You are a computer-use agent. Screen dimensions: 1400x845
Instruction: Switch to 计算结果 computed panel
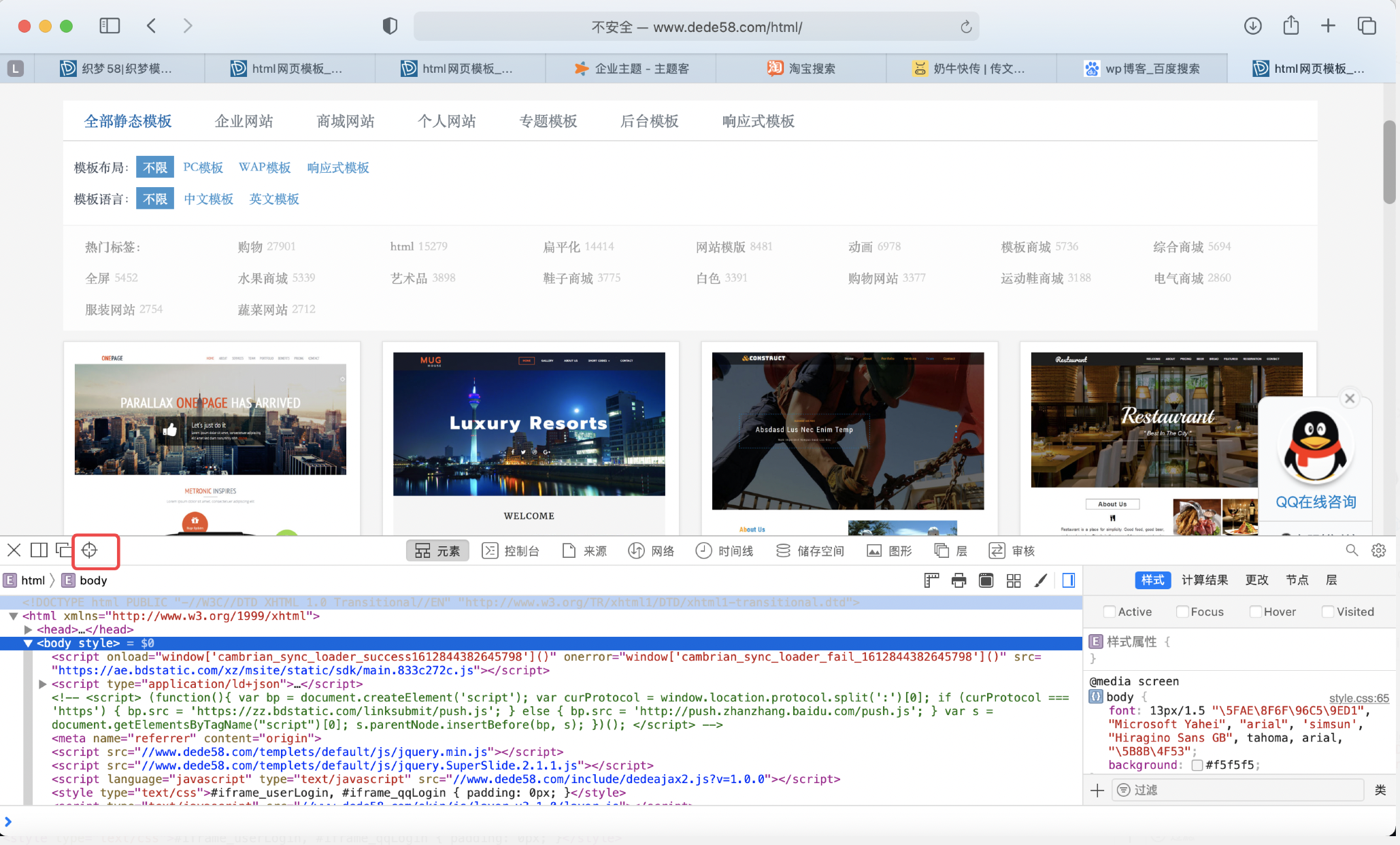[x=1205, y=580]
